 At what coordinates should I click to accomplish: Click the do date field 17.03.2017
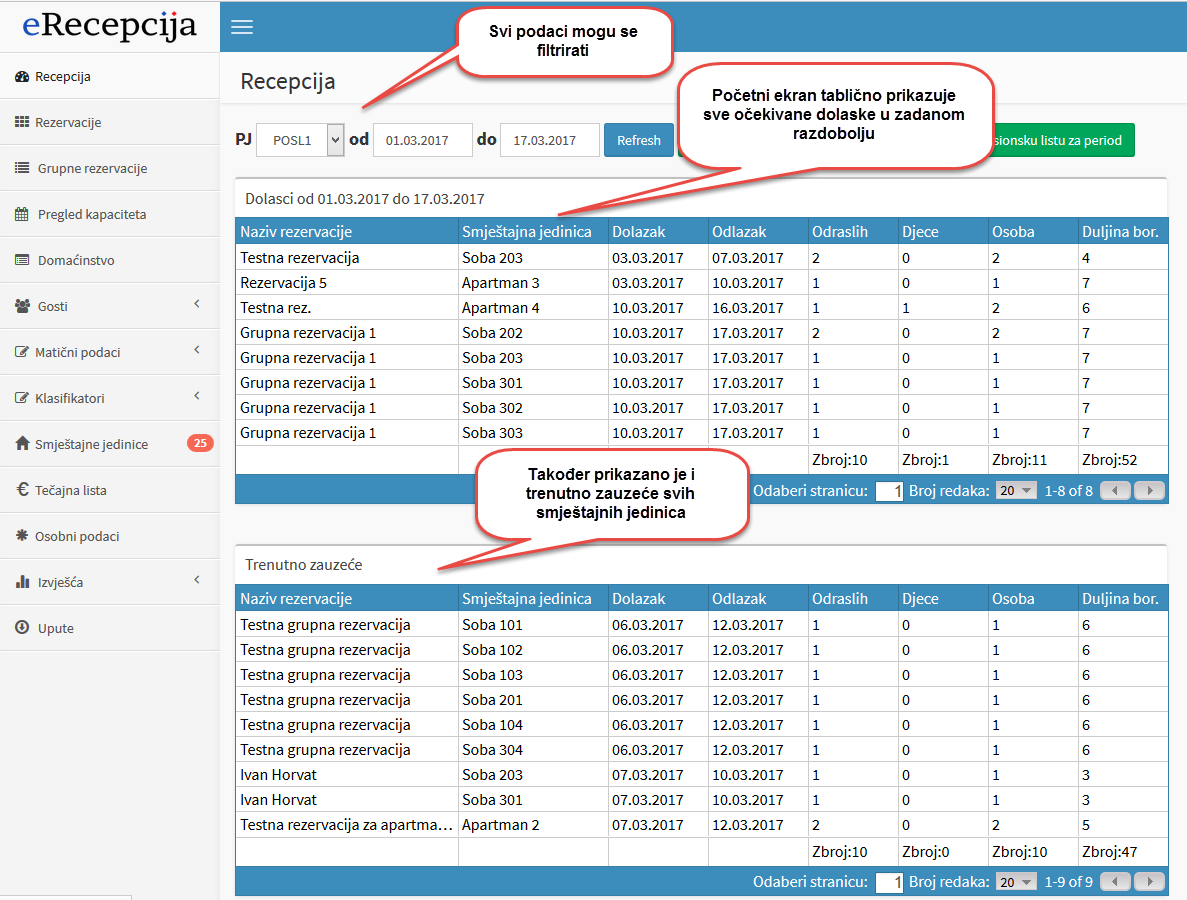pos(550,140)
